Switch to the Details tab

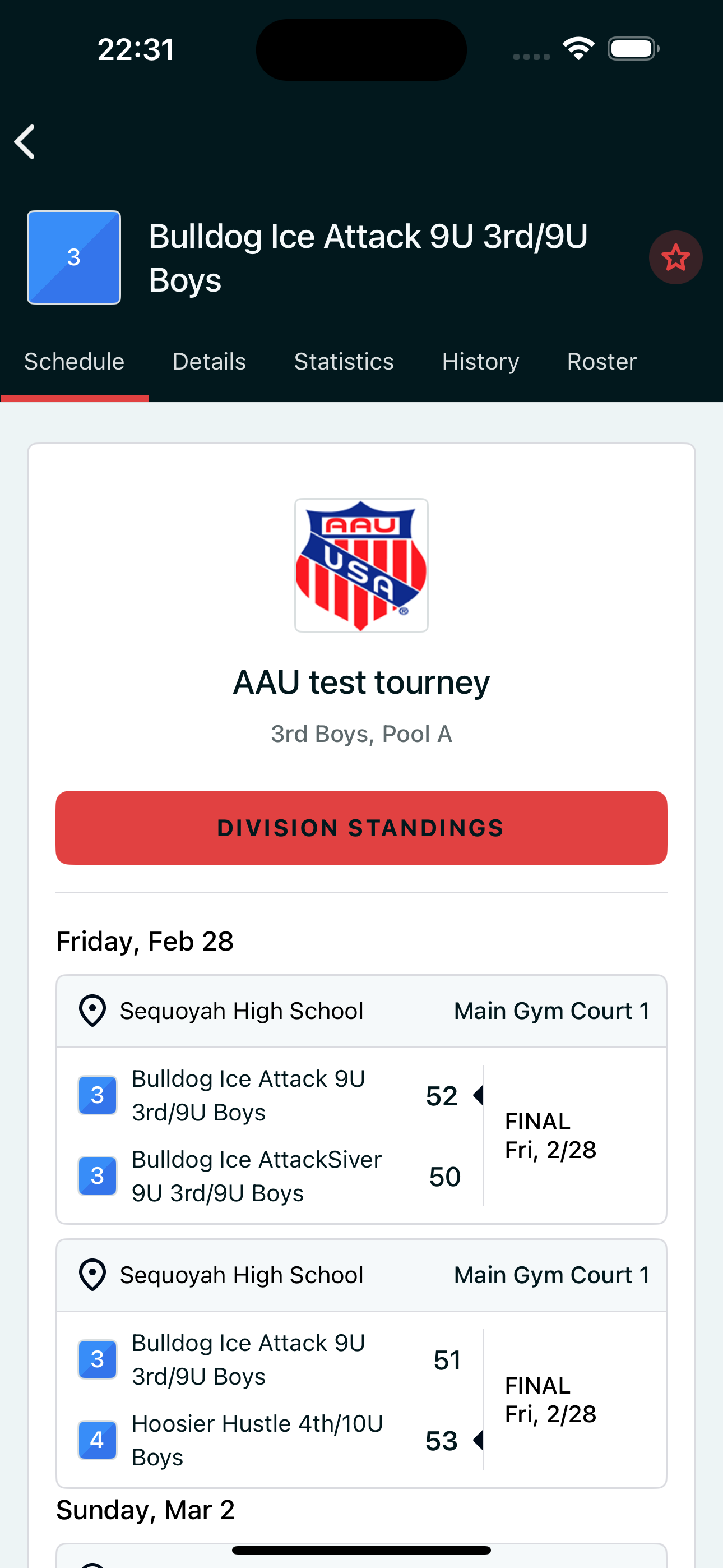point(210,362)
